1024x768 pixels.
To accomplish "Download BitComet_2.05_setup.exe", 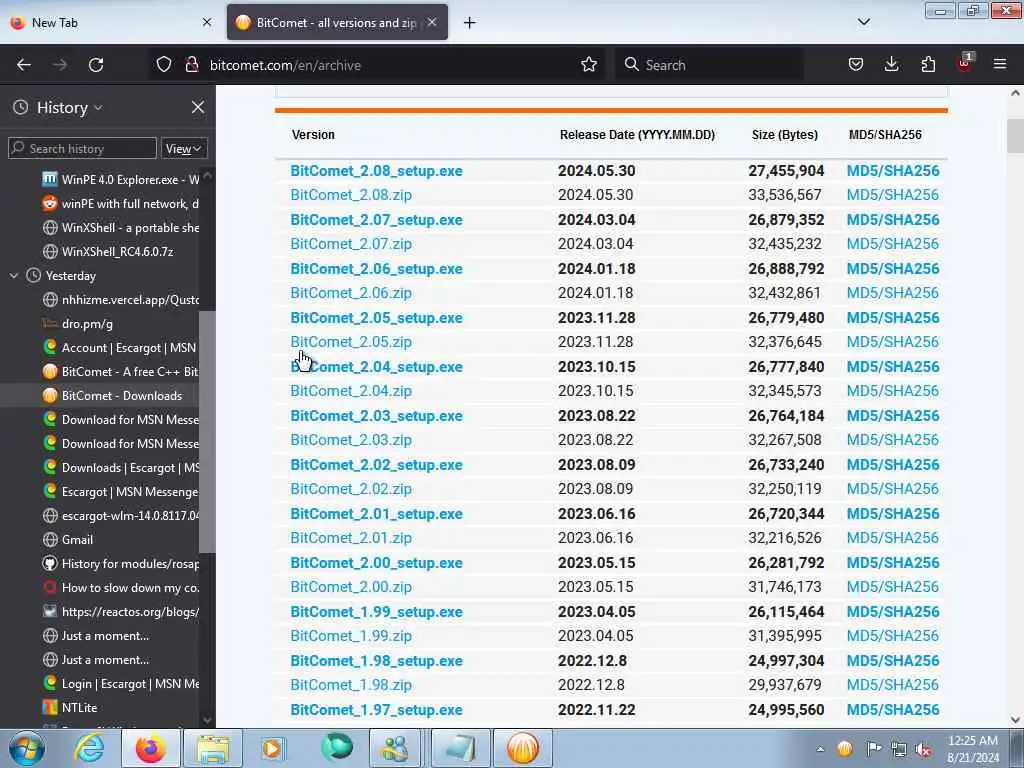I will click(376, 318).
